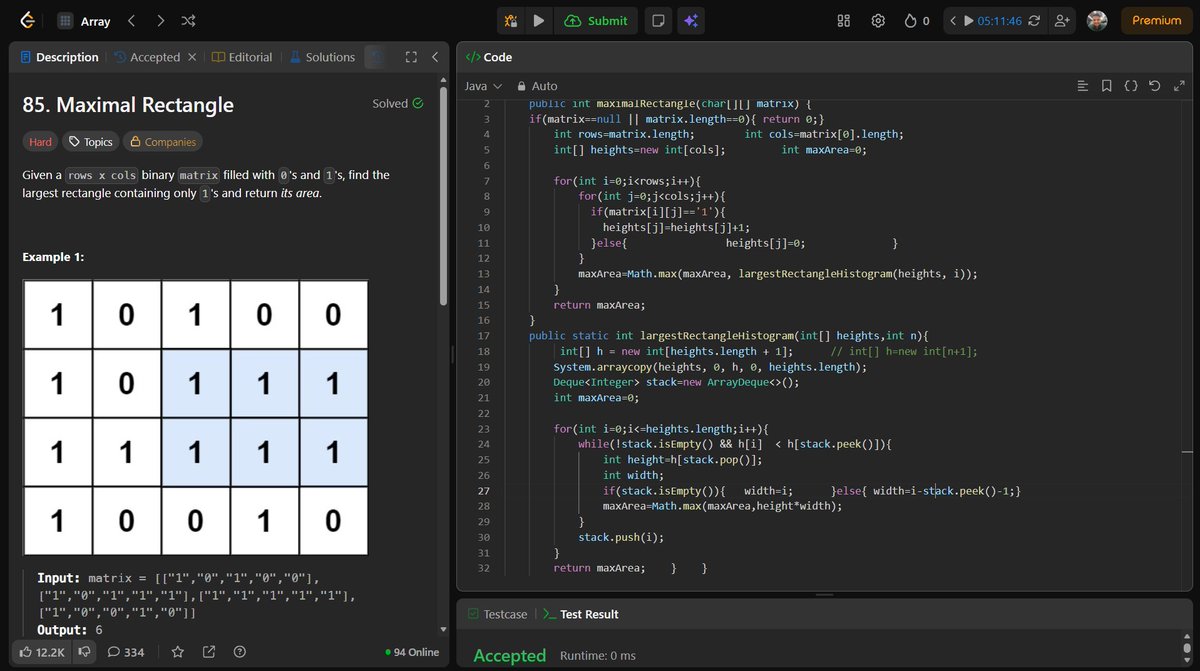1200x671 pixels.
Task: Click code line 'stack.push(i);'
Action: 621,537
